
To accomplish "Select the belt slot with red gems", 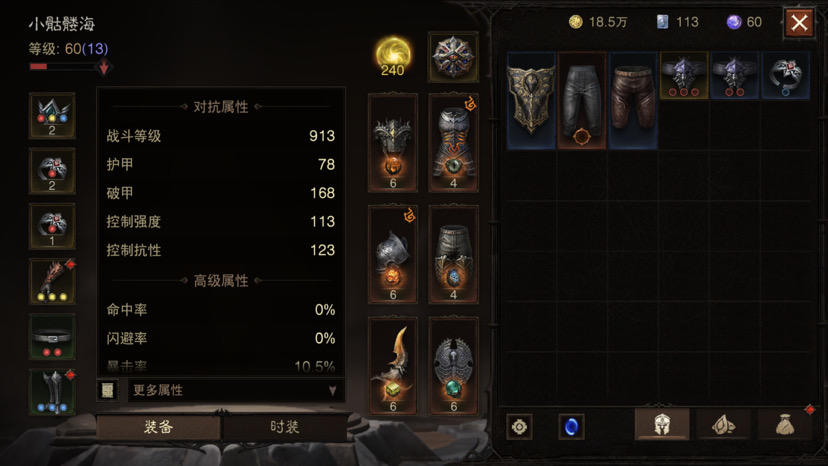I will pyautogui.click(x=52, y=337).
